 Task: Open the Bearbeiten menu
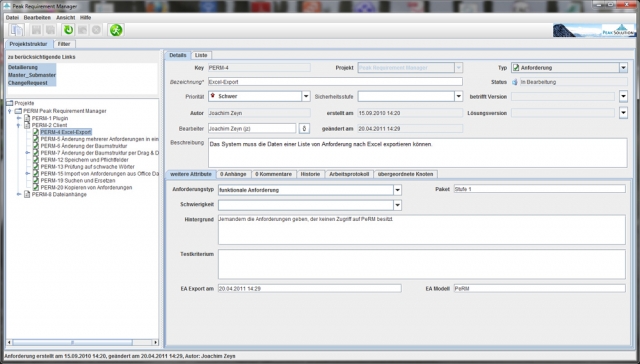tap(37, 18)
